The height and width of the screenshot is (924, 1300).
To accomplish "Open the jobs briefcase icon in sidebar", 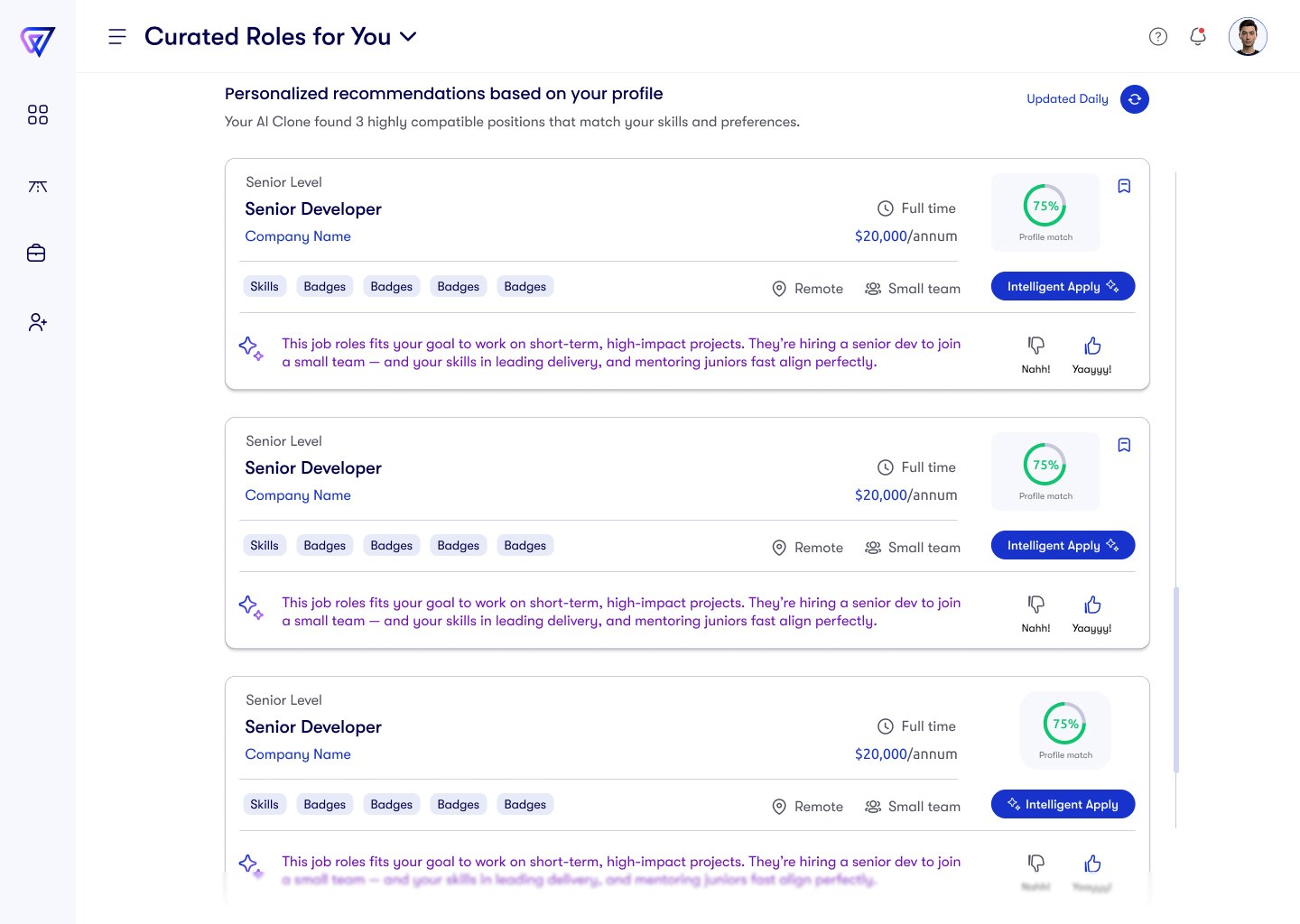I will [36, 253].
